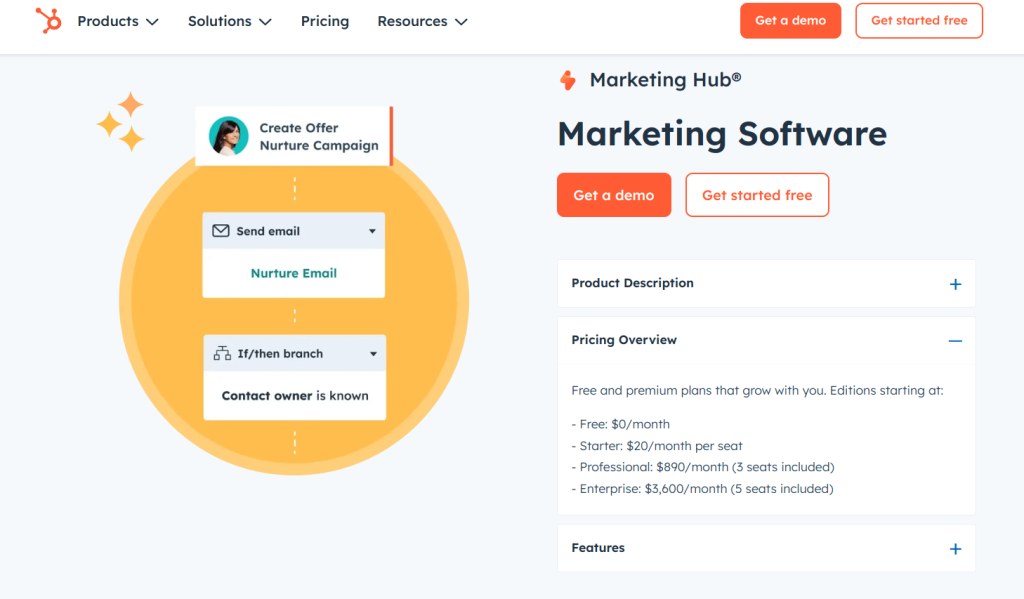Expand the Resources chevron arrow
Image resolution: width=1024 pixels, height=599 pixels.
(x=461, y=22)
